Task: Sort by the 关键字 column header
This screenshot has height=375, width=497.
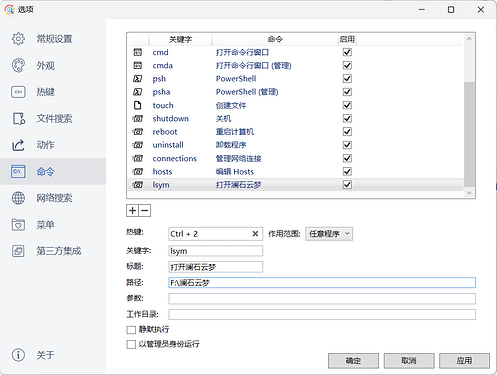Action: click(x=180, y=39)
